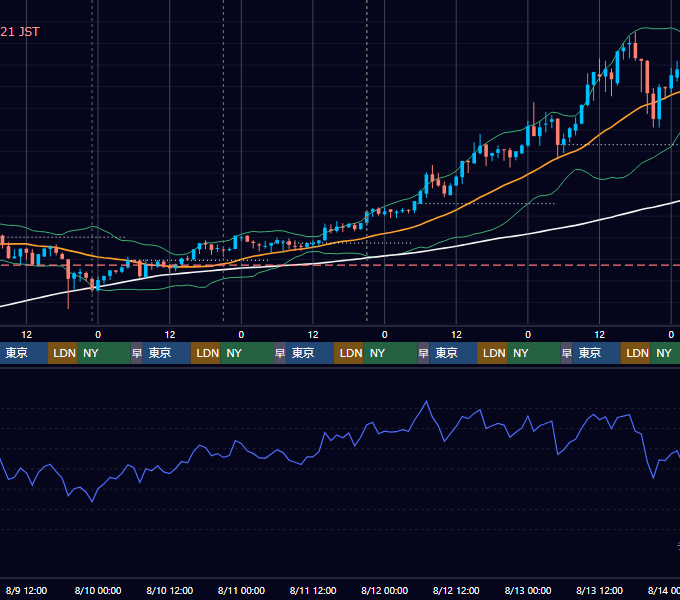Viewport: 680px width, 600px height.
Task: Select the 8/13 東京 session block
Action: [596, 353]
